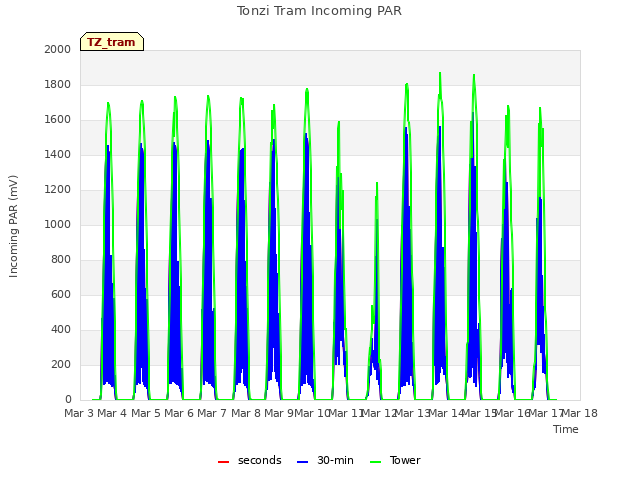This screenshot has width=640, height=480.
Task: Toggle the 30-min series legend entry
Action: pos(325,460)
